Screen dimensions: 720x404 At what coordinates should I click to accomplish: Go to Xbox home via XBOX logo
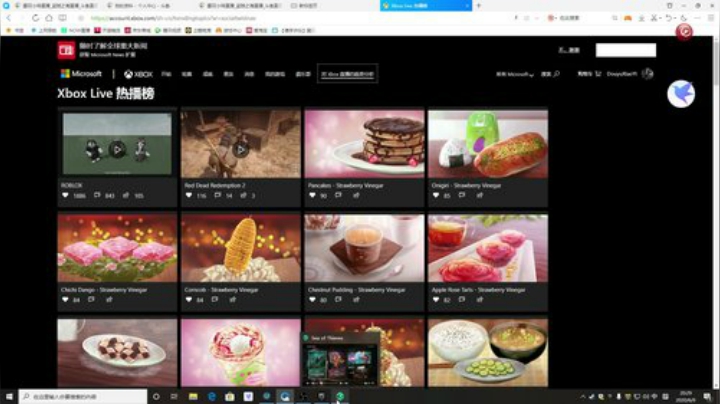[x=138, y=74]
